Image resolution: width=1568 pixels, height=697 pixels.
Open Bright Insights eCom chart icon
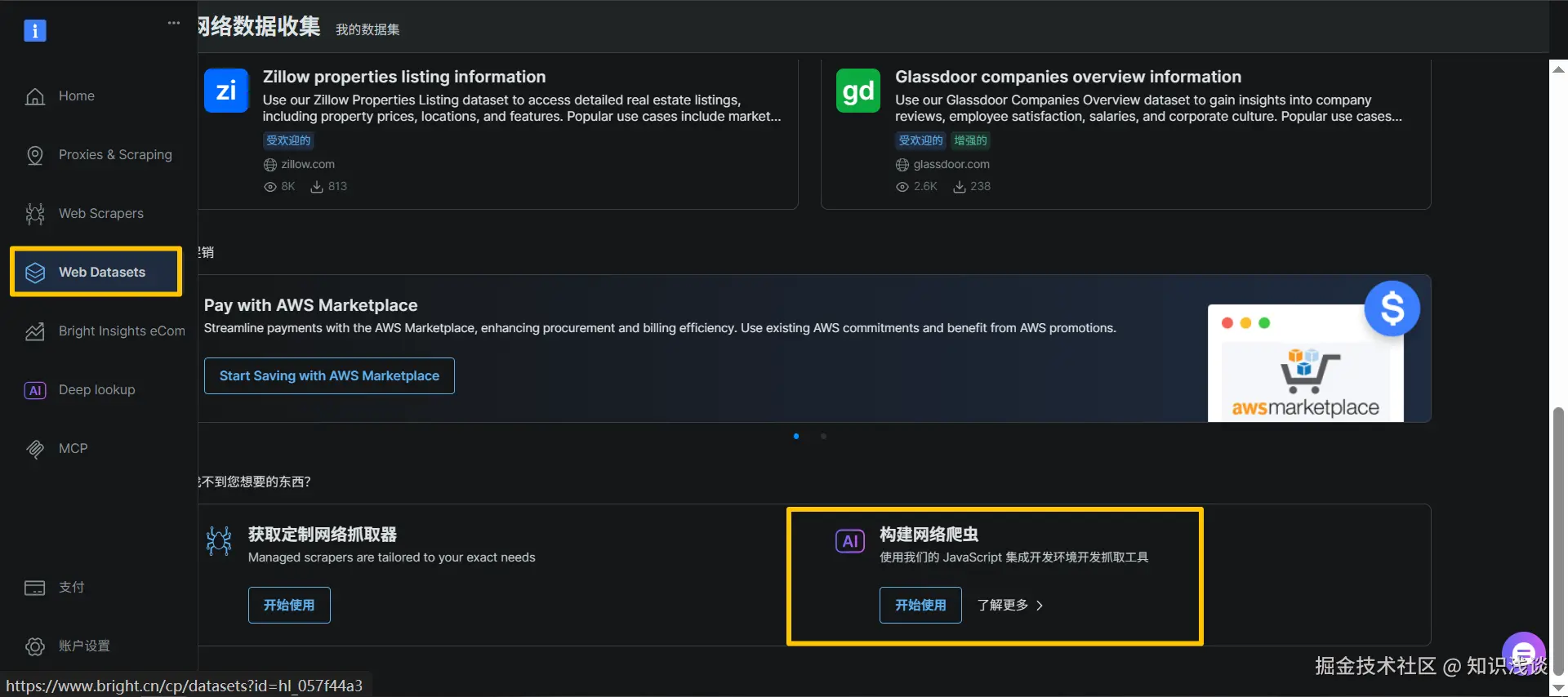pos(35,331)
